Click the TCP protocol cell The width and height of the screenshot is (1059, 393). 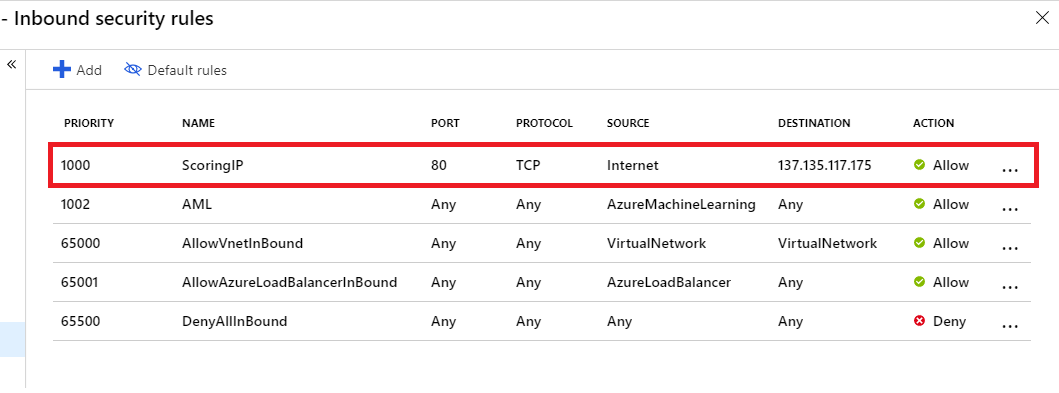[x=527, y=165]
